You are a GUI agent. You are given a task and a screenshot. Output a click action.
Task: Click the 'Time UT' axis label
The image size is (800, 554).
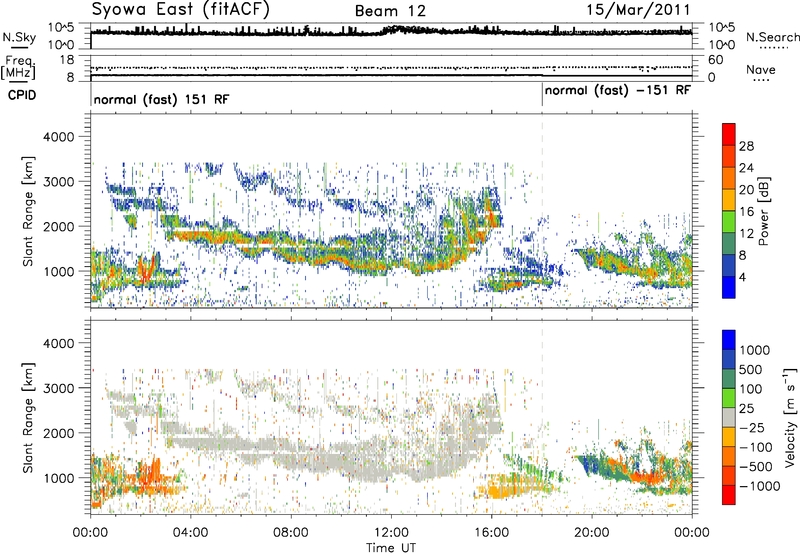pyautogui.click(x=391, y=548)
